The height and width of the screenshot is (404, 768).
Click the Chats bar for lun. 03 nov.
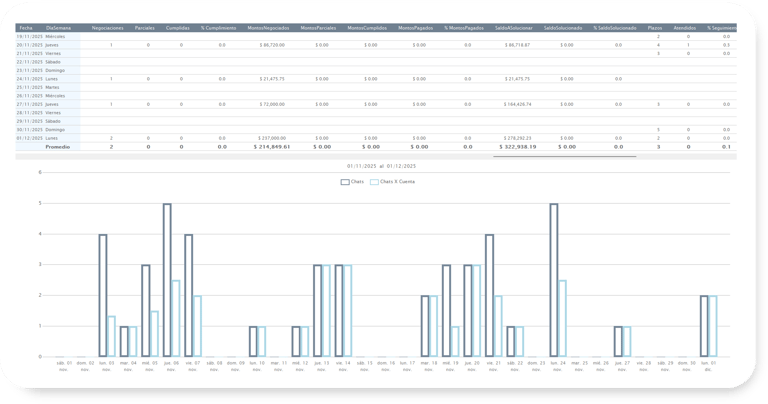pos(103,295)
